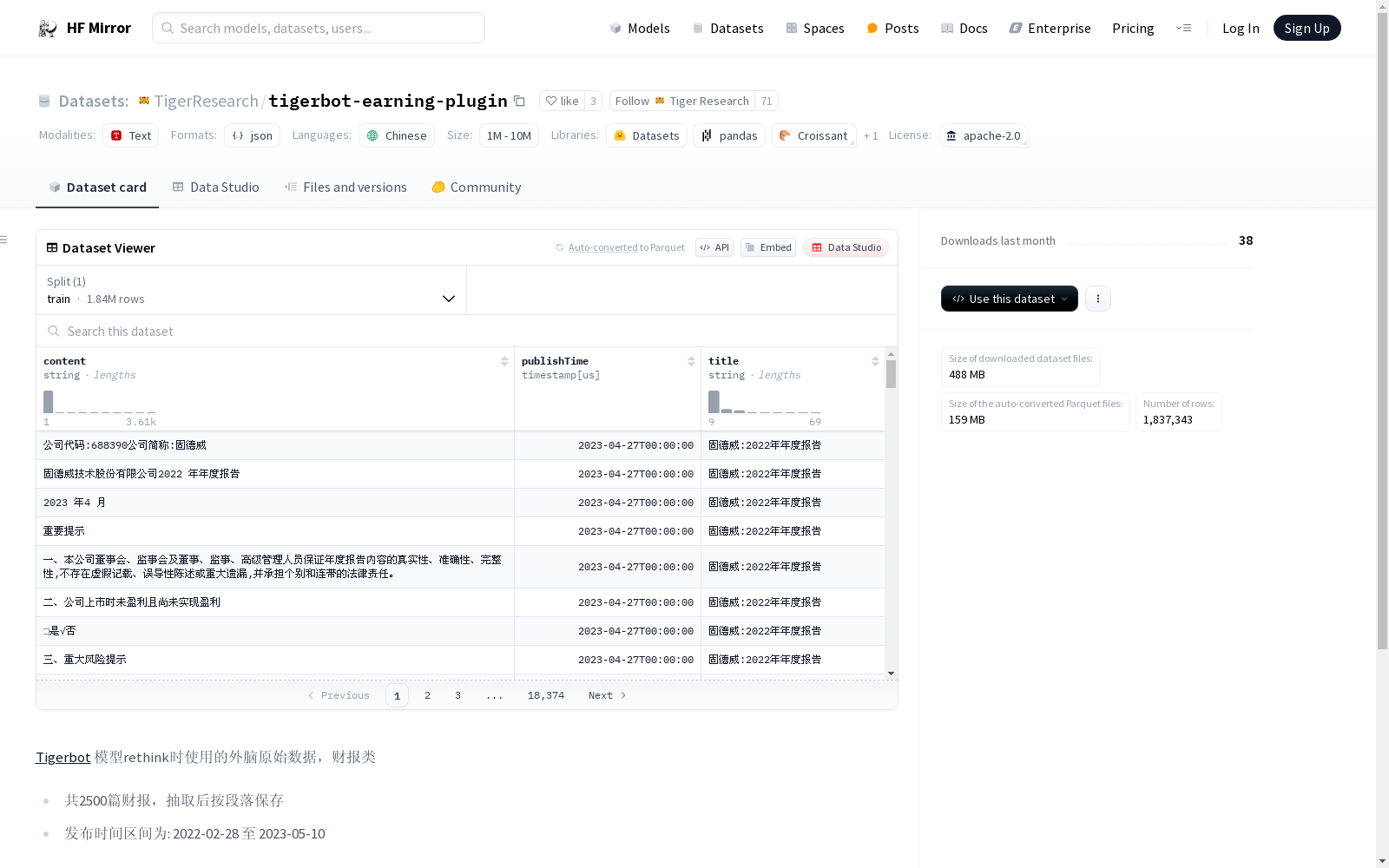Click the search magnifier in dataset search
Screen dimensions: 1389x868
point(54,331)
